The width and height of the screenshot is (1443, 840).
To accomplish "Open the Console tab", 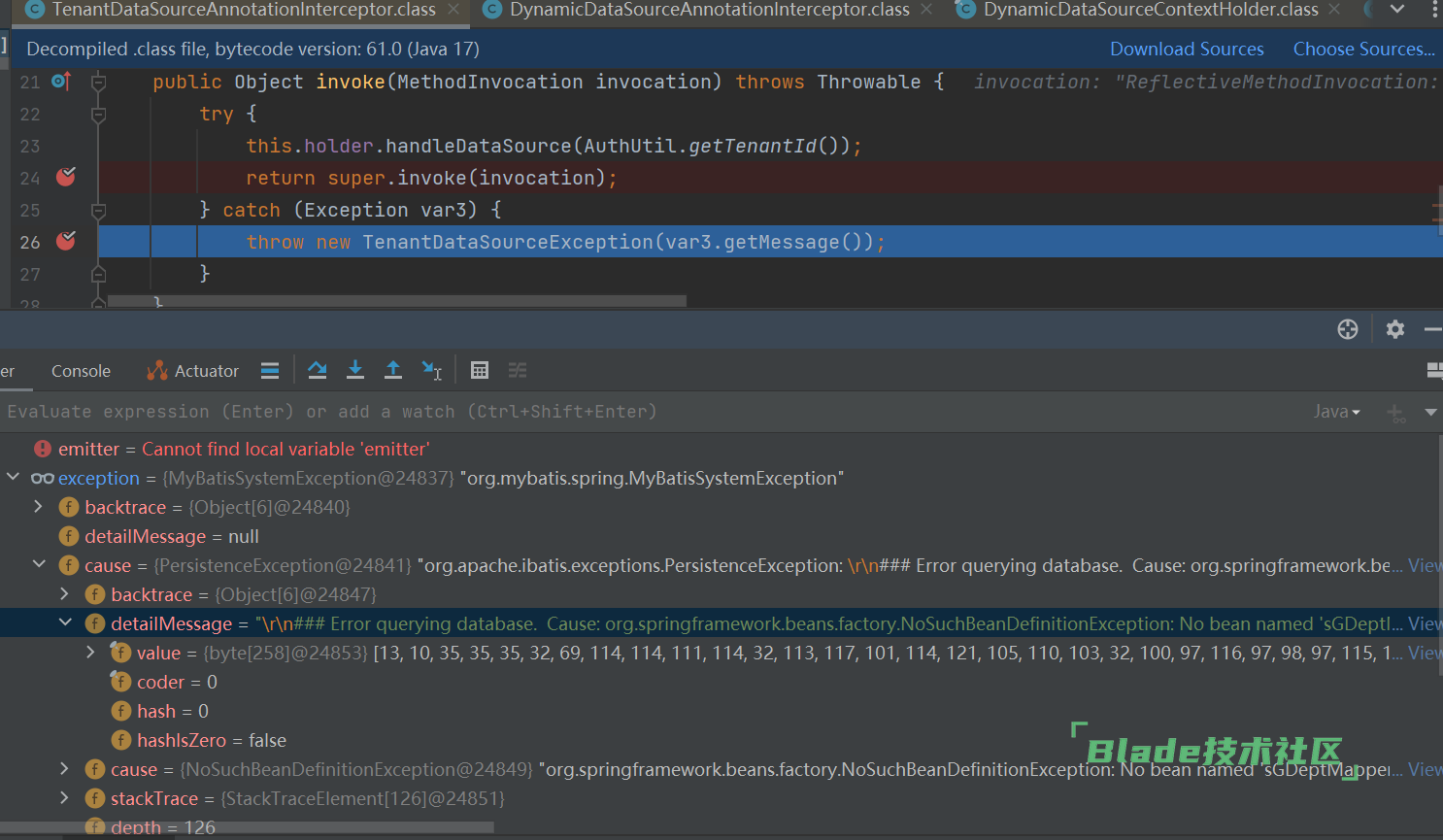I will coord(81,371).
